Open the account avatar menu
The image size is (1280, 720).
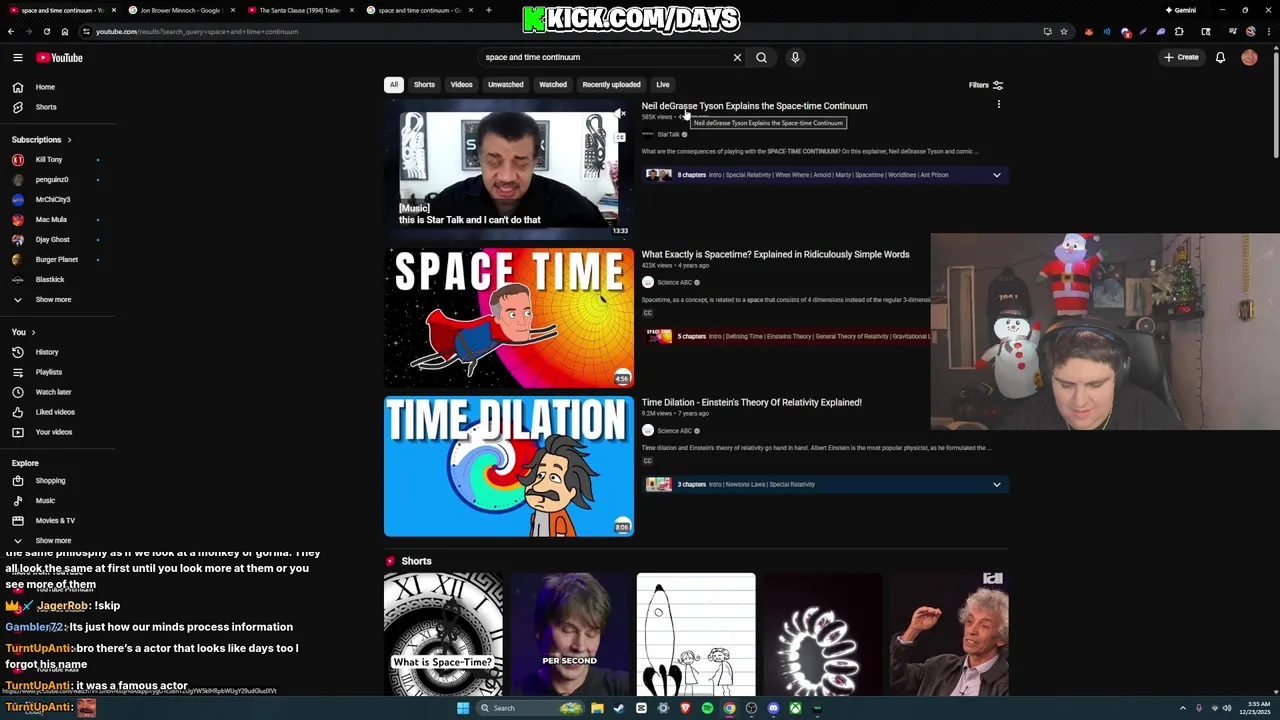[1249, 57]
